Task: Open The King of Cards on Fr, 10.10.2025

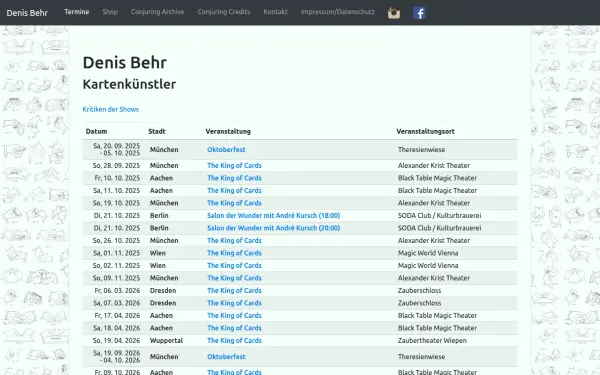Action: click(234, 178)
